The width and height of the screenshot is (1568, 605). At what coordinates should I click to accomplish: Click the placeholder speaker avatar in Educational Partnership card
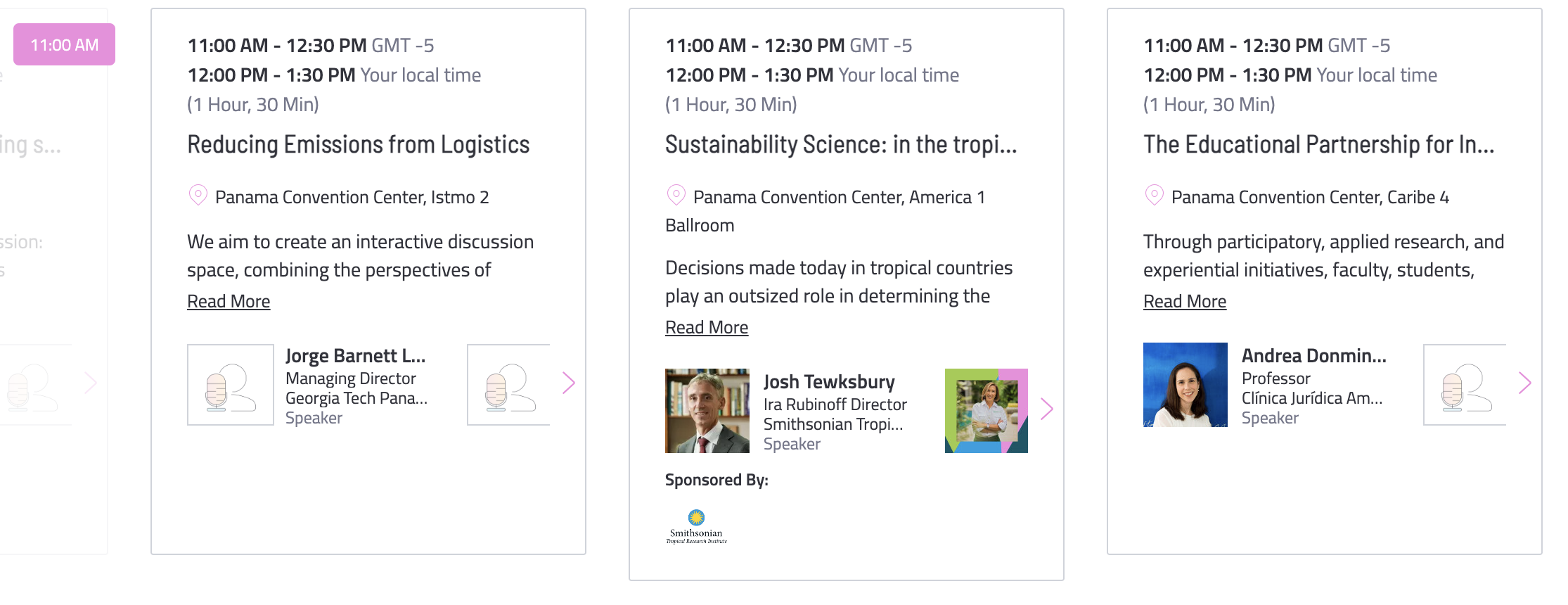(x=1465, y=385)
